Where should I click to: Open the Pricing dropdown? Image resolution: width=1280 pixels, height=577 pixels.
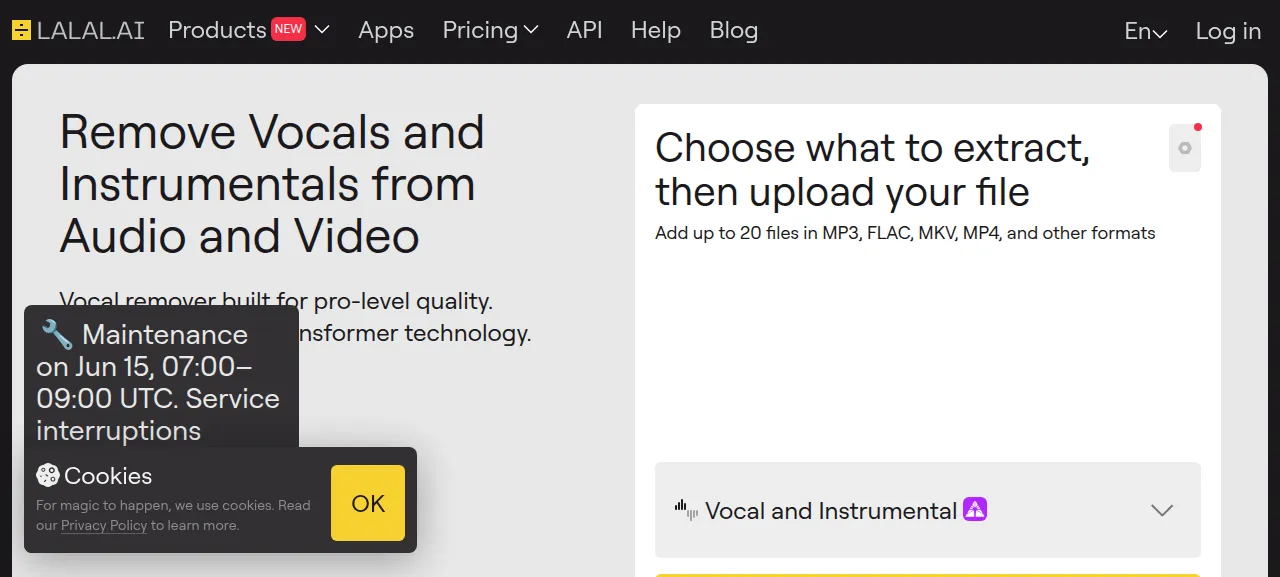[490, 30]
